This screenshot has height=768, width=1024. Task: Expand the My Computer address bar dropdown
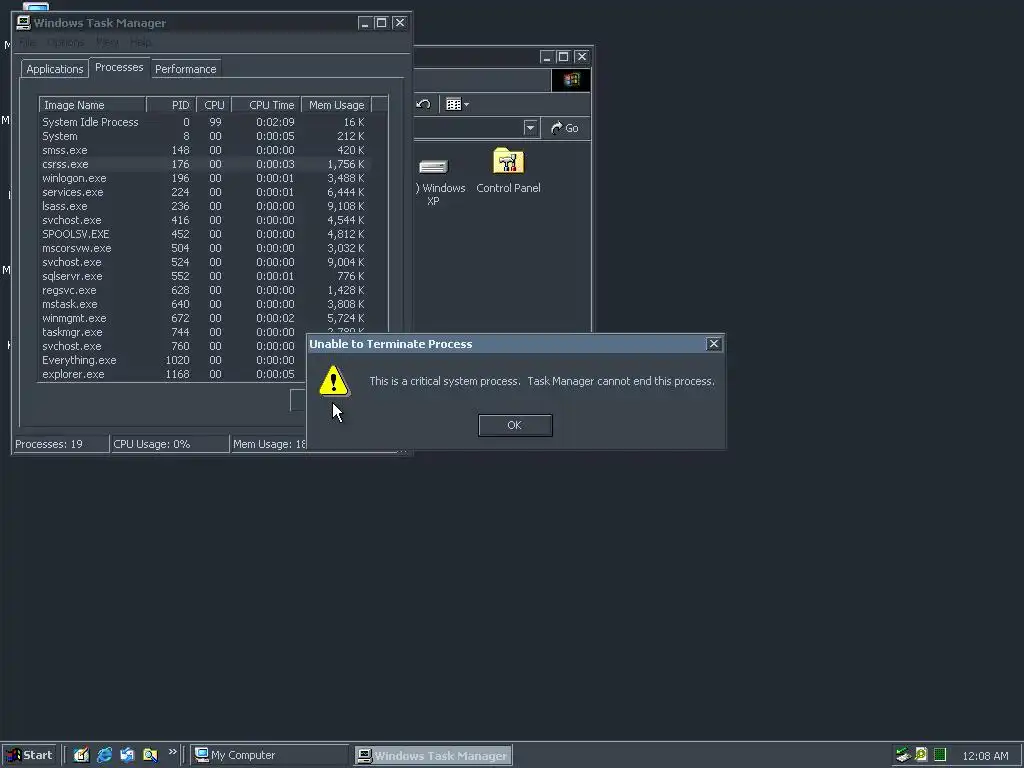[530, 128]
